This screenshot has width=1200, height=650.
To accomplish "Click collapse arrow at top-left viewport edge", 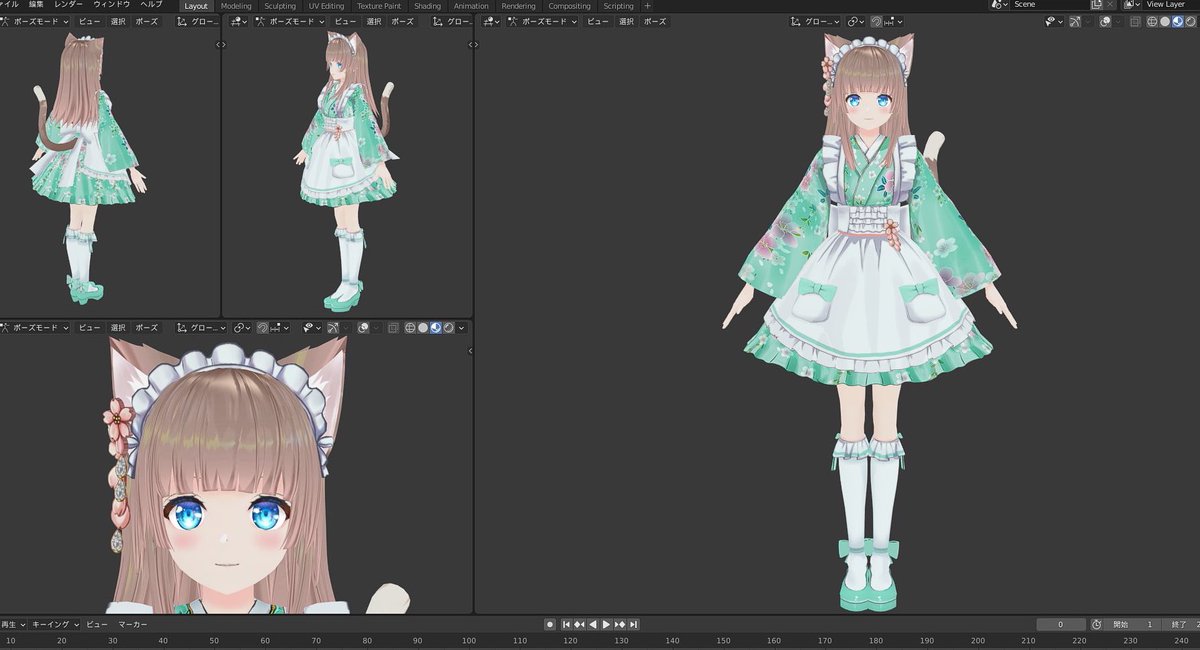I will point(221,44).
